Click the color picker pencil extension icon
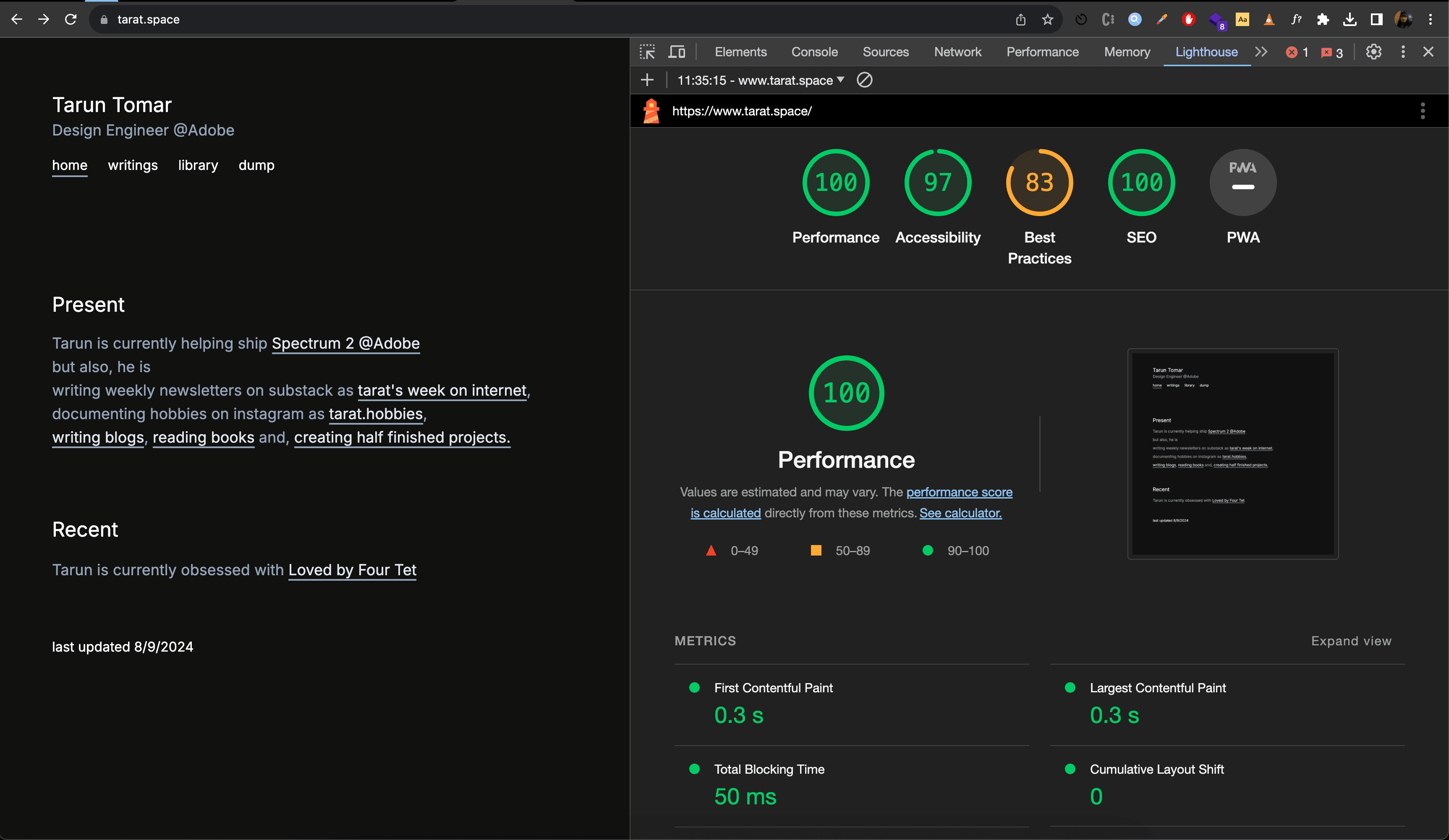 pyautogui.click(x=1161, y=20)
